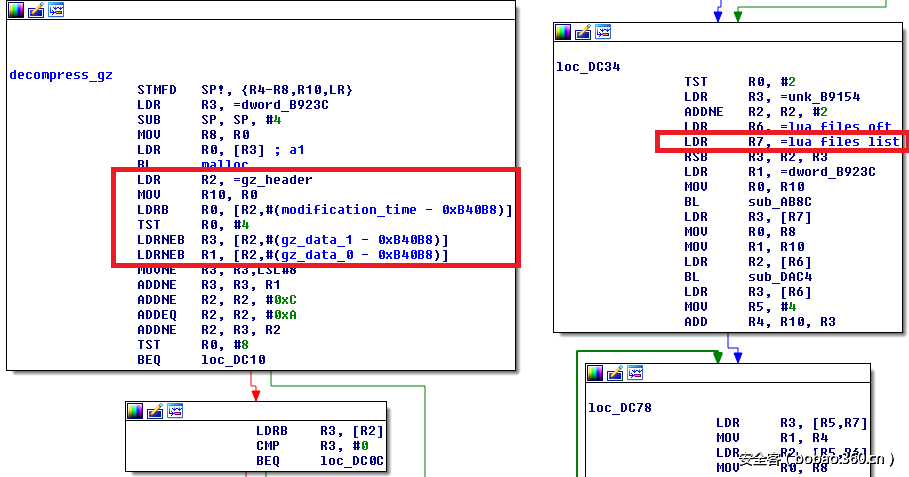Select the loc_DC34 label
The width and height of the screenshot is (909, 477).
588,67
